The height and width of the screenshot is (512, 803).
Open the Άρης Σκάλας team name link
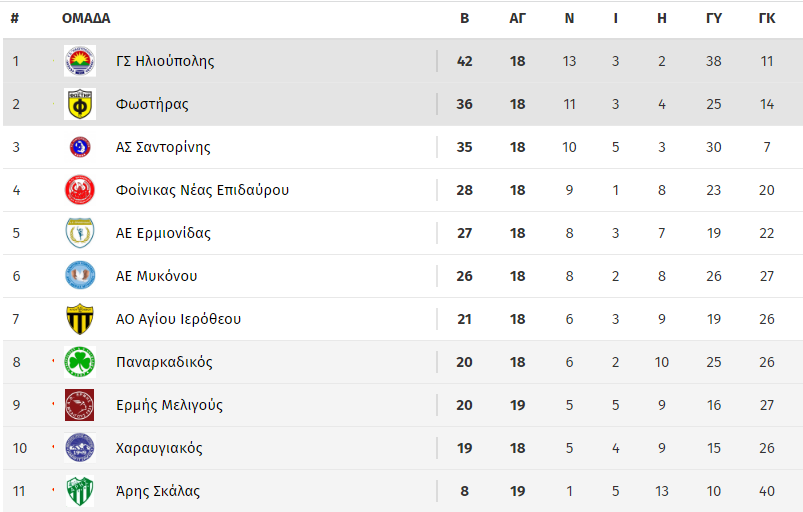click(158, 491)
